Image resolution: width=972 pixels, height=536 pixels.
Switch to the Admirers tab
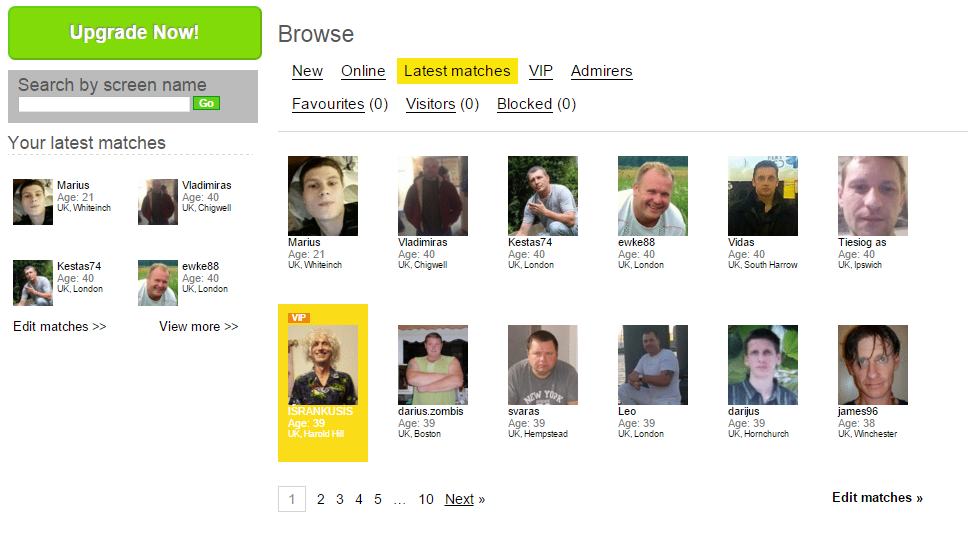click(x=601, y=71)
